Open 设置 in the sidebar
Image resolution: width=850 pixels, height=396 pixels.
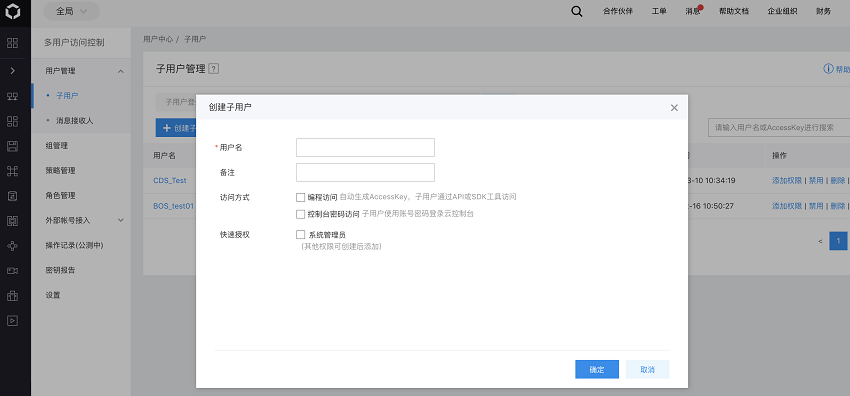point(53,295)
